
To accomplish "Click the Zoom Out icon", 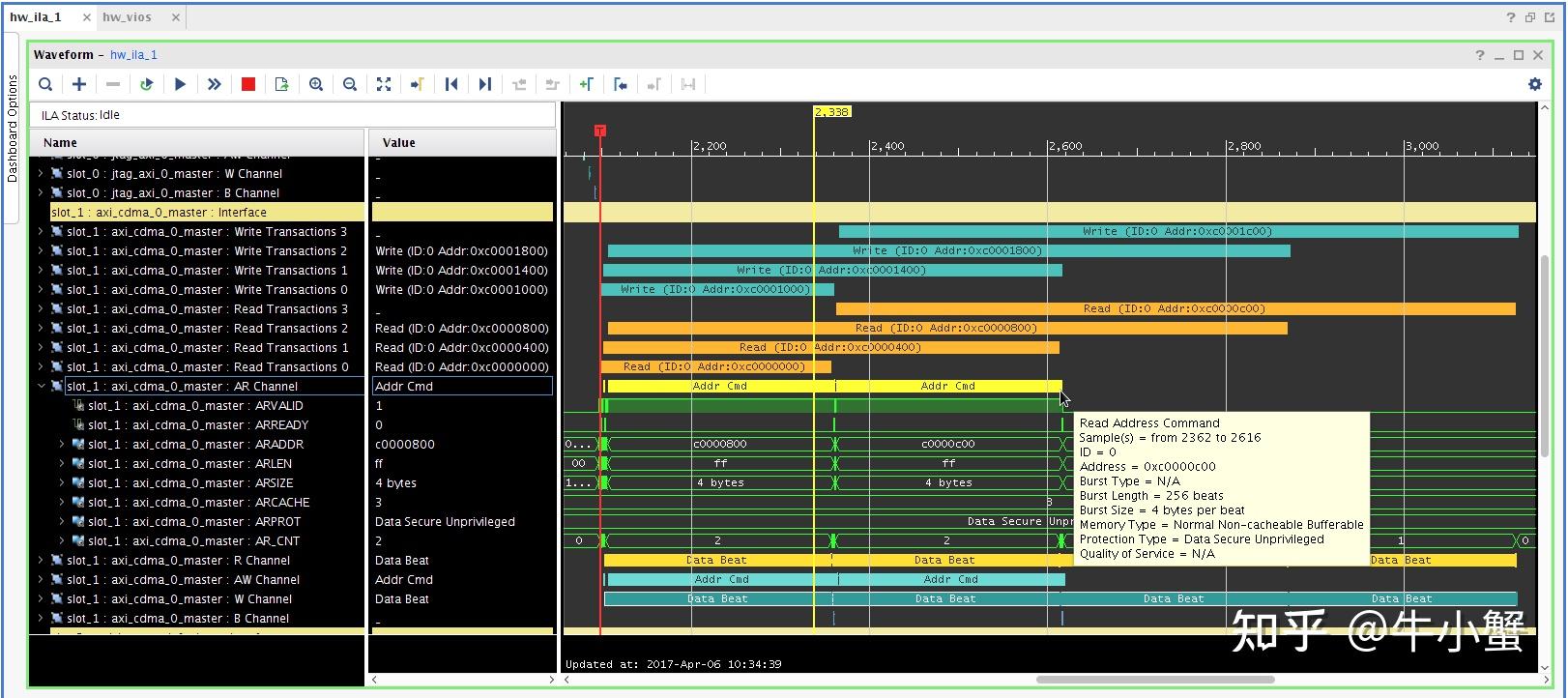I will (x=350, y=85).
